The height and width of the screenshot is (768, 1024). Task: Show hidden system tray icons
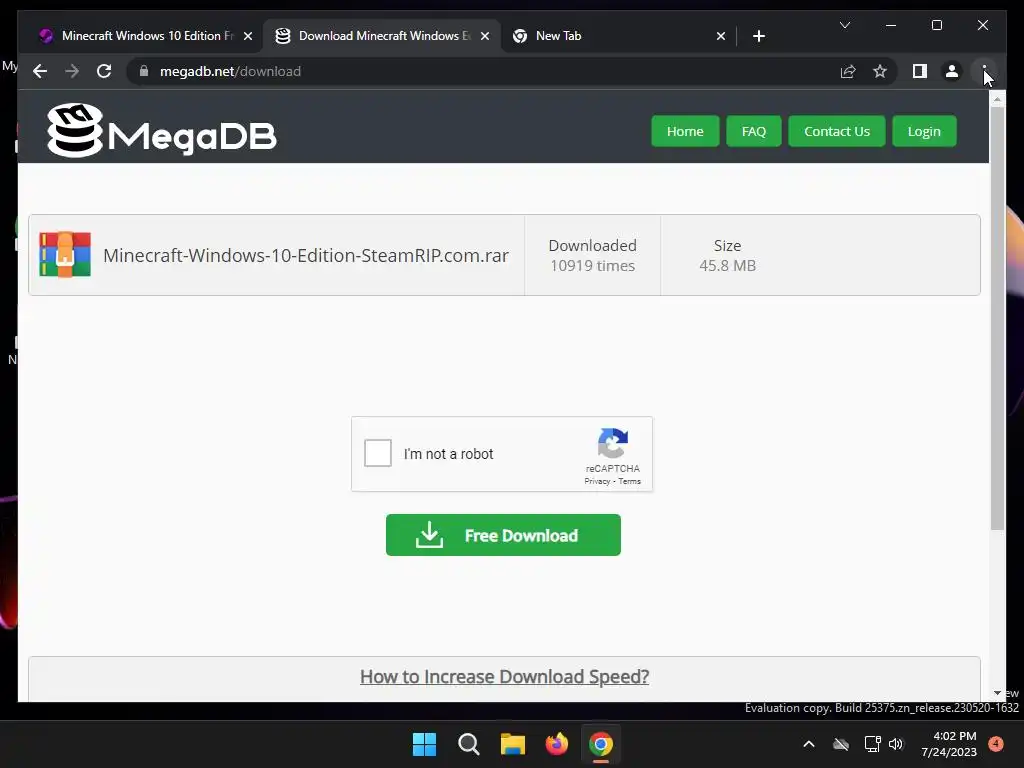[808, 744]
